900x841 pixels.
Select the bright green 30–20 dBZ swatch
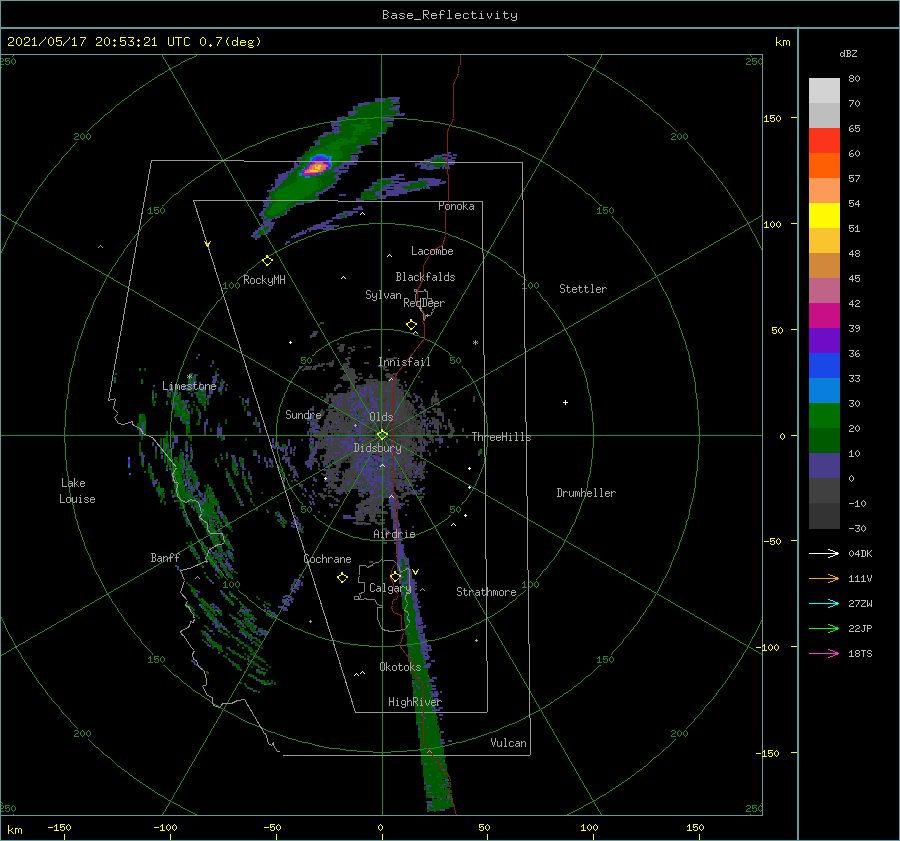tap(824, 416)
